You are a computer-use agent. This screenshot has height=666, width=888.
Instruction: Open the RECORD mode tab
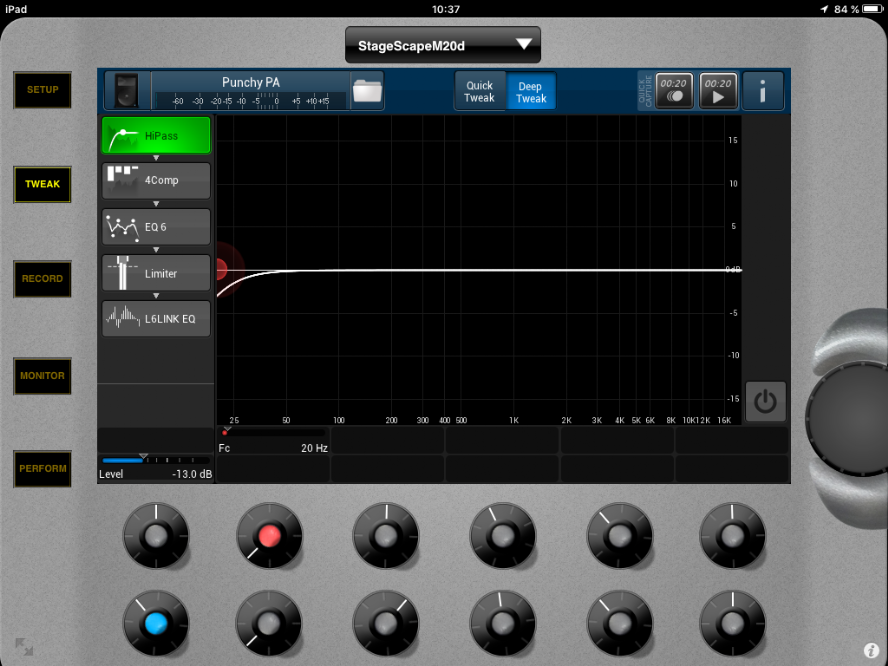click(x=42, y=279)
